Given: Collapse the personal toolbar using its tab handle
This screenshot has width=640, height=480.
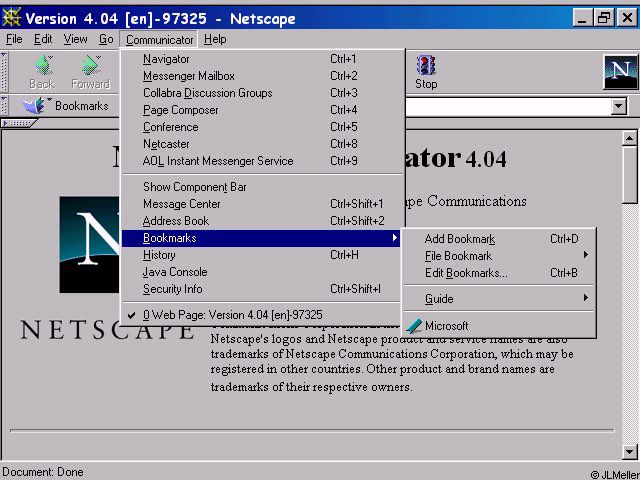Looking at the screenshot, I should [19, 123].
